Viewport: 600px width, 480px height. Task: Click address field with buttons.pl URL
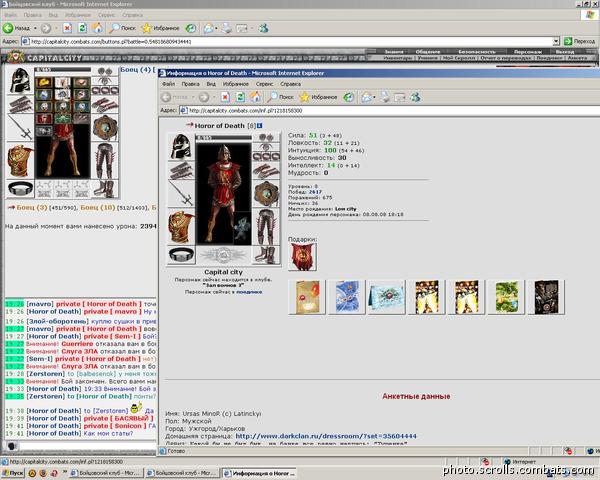tap(291, 41)
